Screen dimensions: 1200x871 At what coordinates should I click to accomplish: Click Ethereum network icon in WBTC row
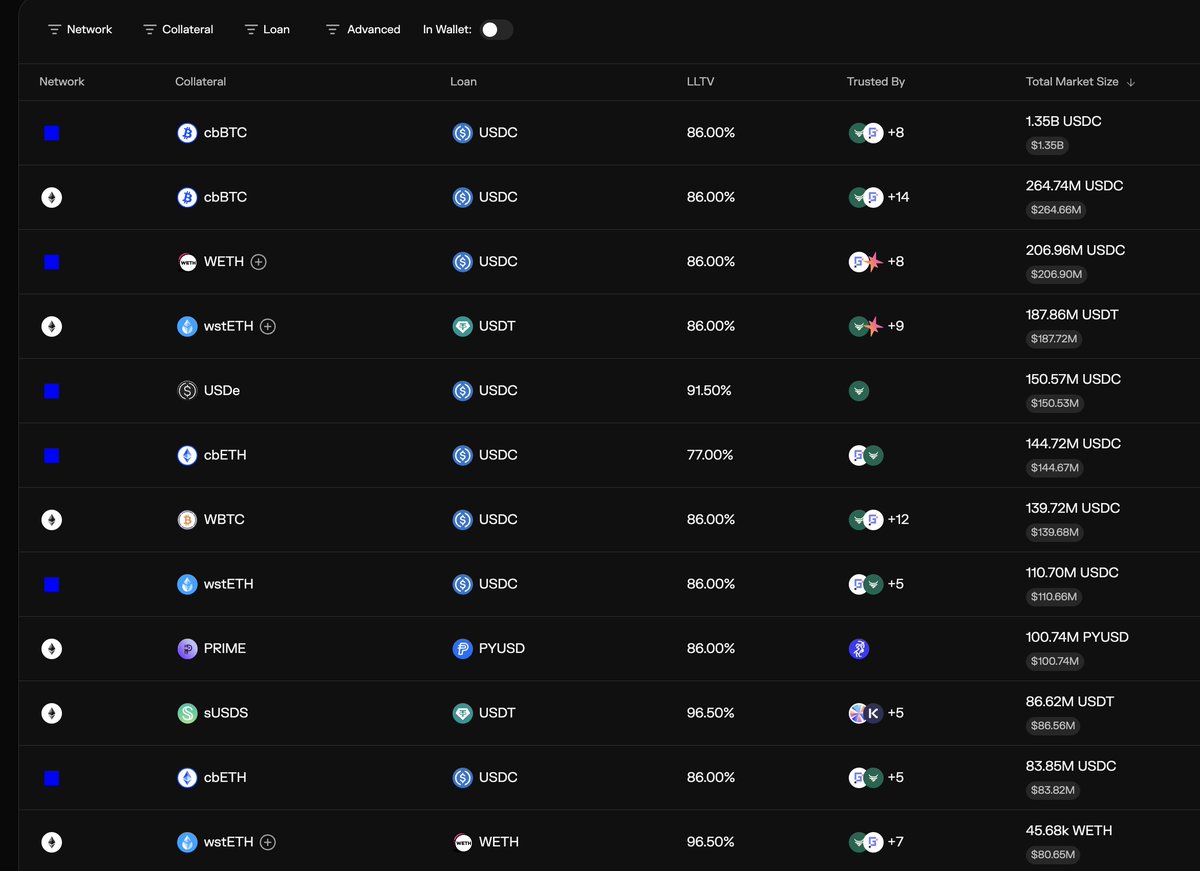point(51,520)
